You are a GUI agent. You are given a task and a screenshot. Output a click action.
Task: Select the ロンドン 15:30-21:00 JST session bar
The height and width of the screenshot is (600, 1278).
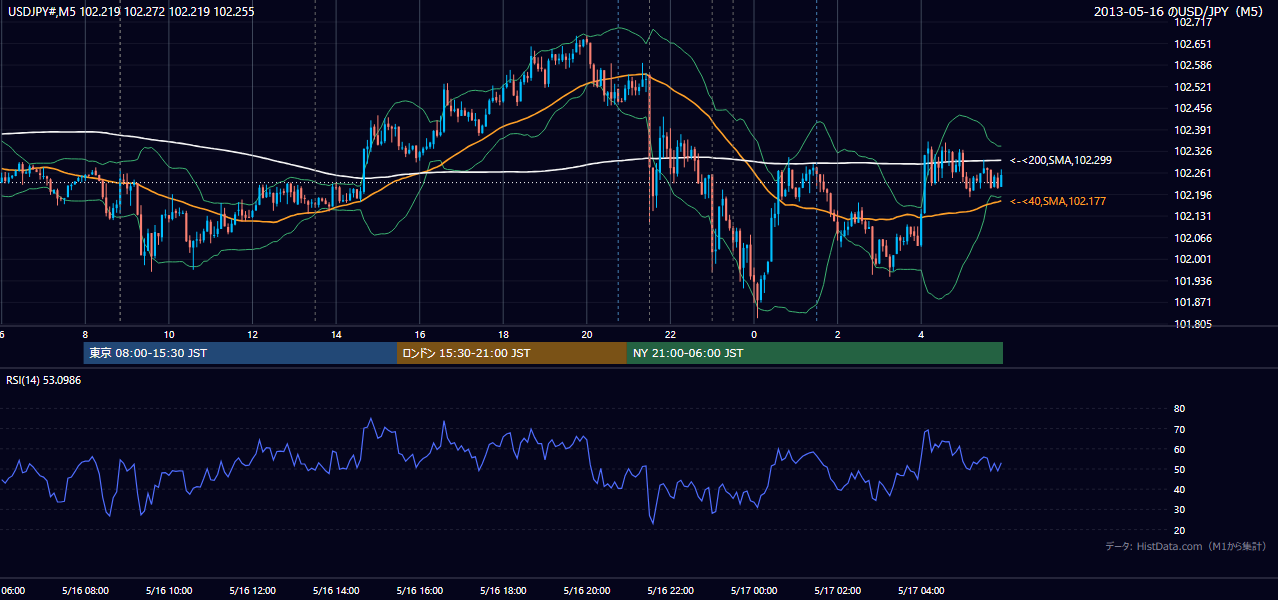[x=512, y=353]
